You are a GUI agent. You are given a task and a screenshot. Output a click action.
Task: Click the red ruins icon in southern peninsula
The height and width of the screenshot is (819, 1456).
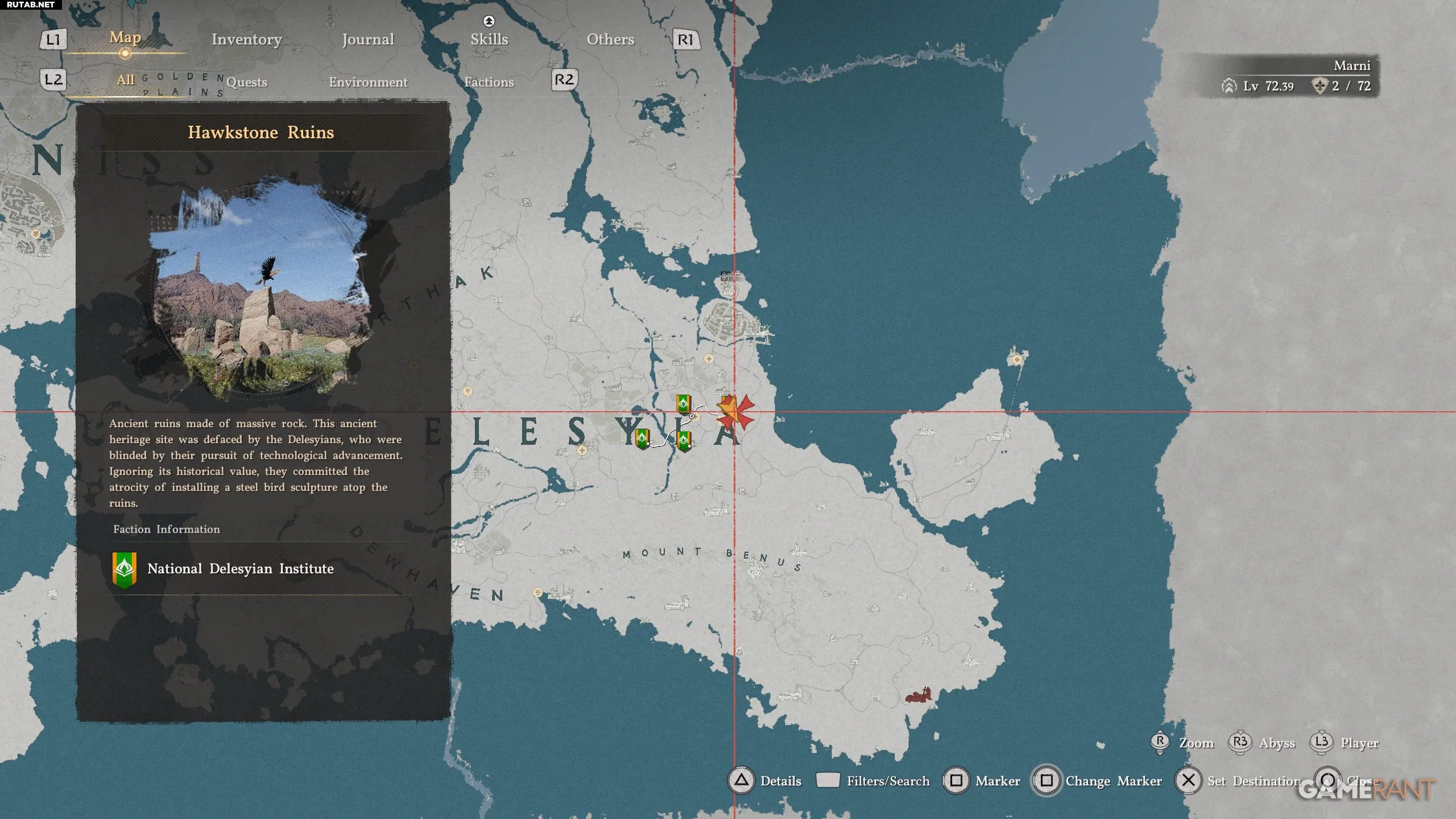[x=919, y=695]
